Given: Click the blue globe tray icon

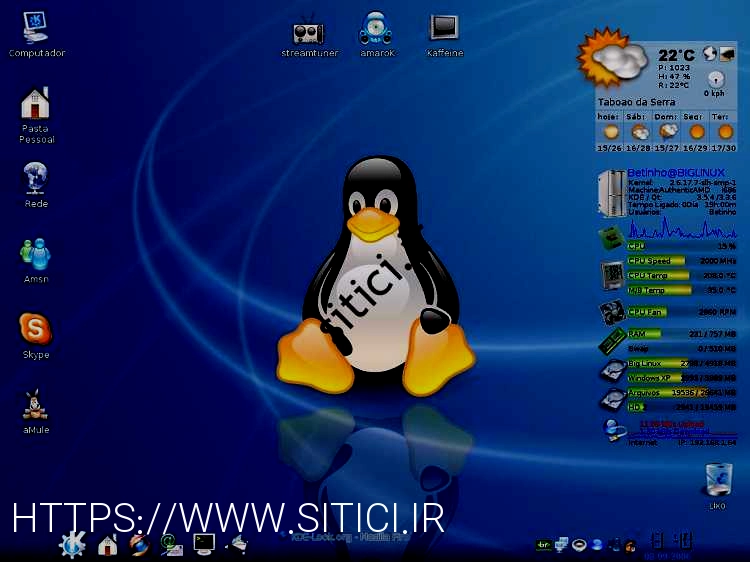Looking at the screenshot, I should pos(596,544).
